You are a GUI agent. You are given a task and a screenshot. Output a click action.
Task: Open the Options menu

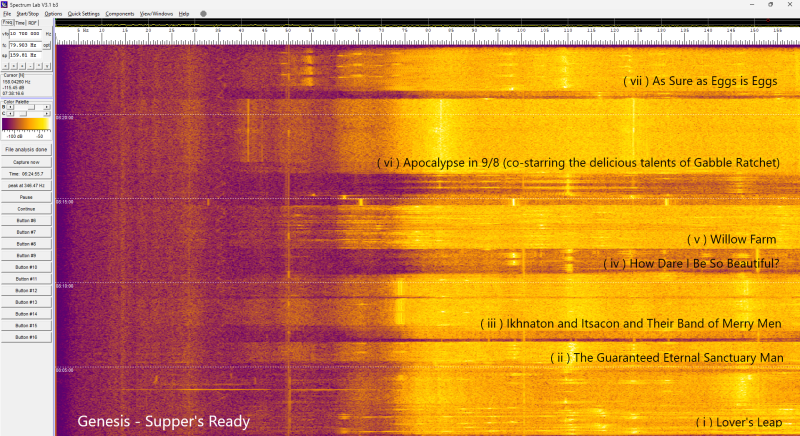pos(53,14)
